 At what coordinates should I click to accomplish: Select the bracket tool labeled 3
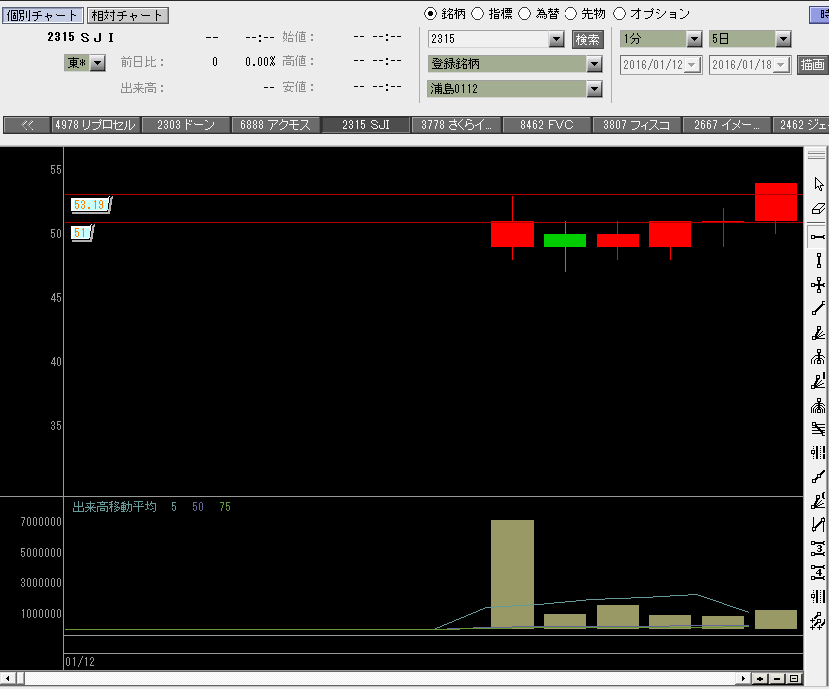[818, 548]
